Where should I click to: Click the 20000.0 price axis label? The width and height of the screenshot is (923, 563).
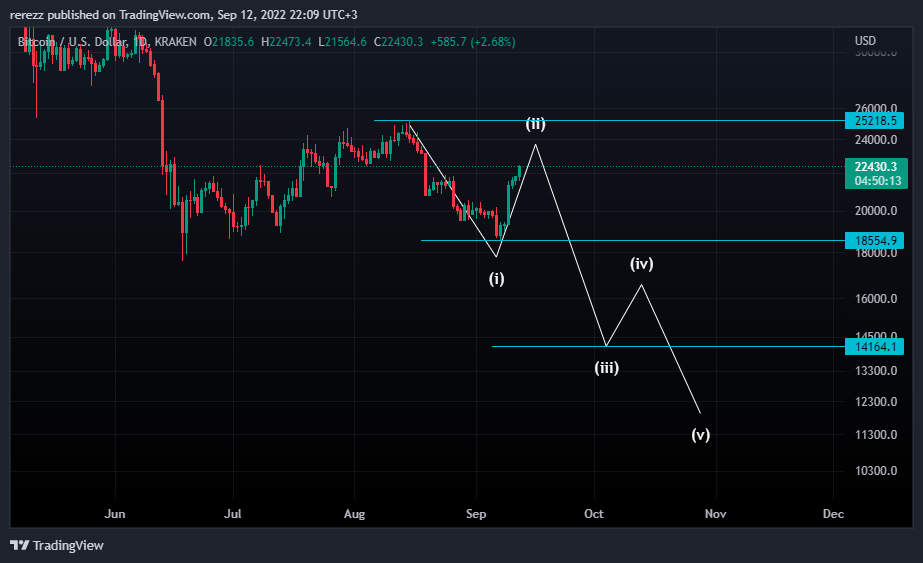[x=876, y=211]
